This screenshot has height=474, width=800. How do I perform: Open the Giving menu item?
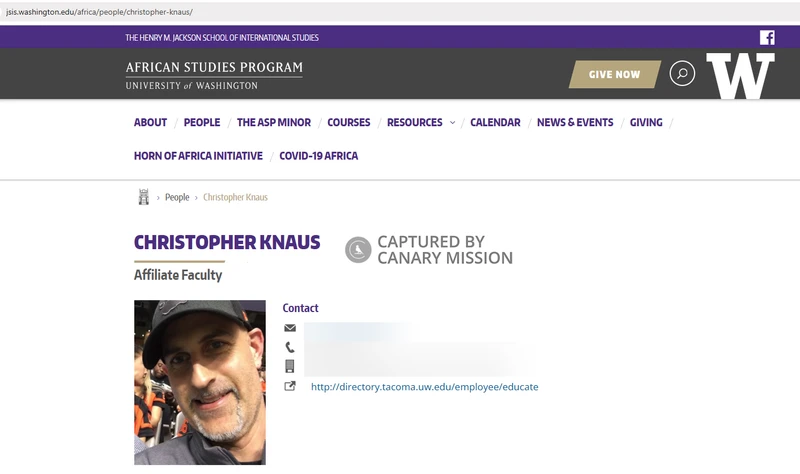point(646,122)
